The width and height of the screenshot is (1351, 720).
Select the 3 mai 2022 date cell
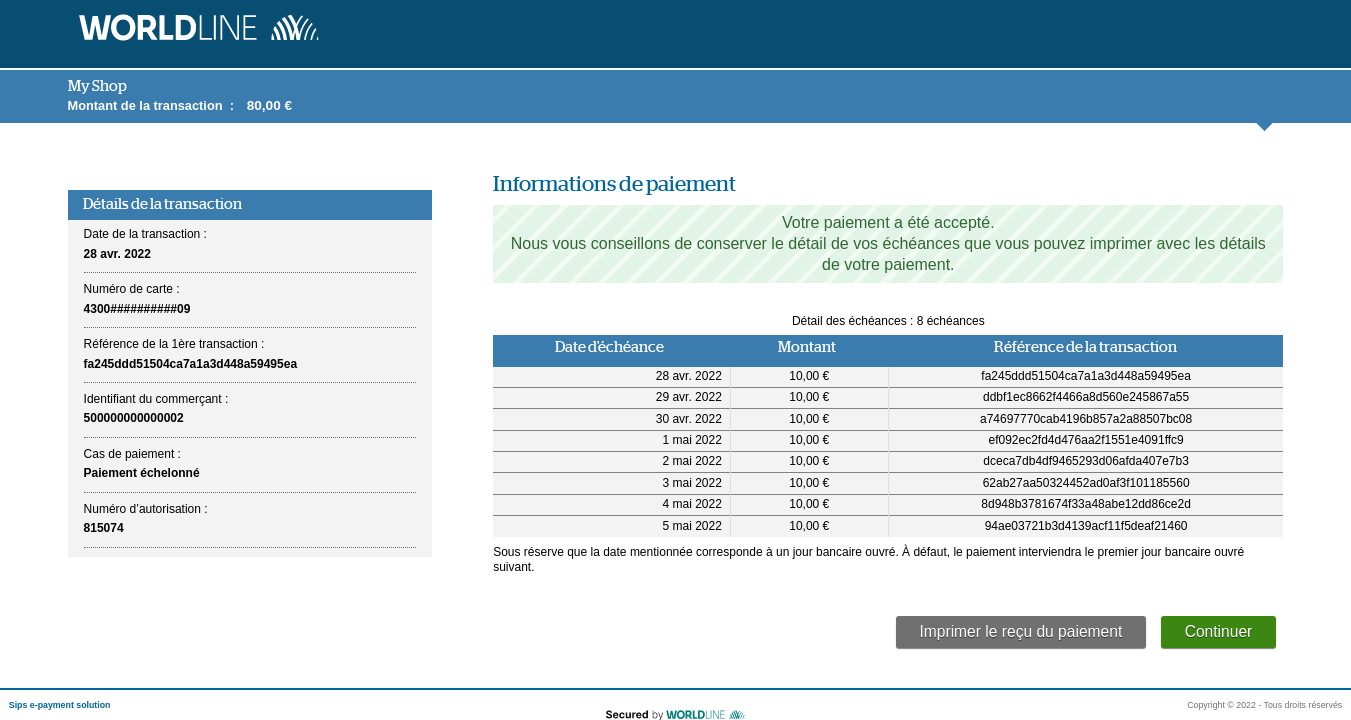pyautogui.click(x=611, y=483)
